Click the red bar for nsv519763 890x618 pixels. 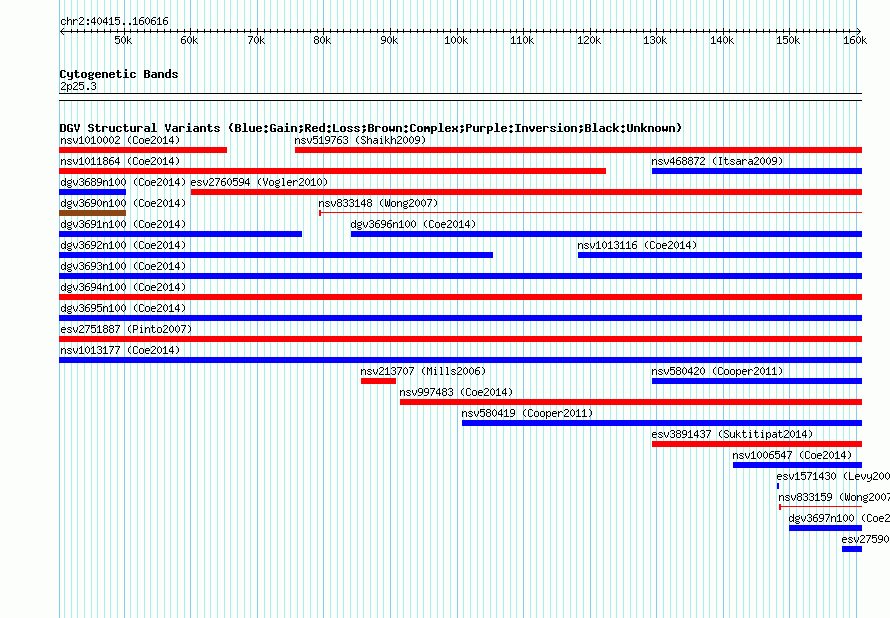click(578, 150)
